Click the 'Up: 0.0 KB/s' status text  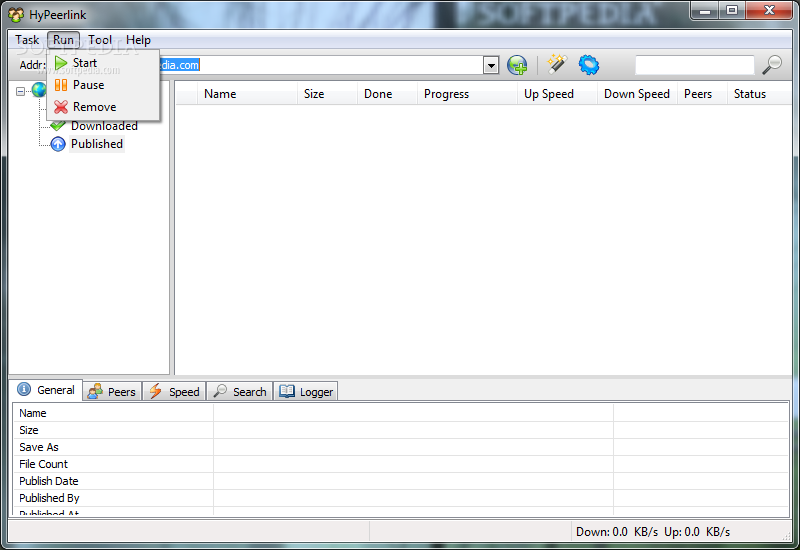[697, 532]
